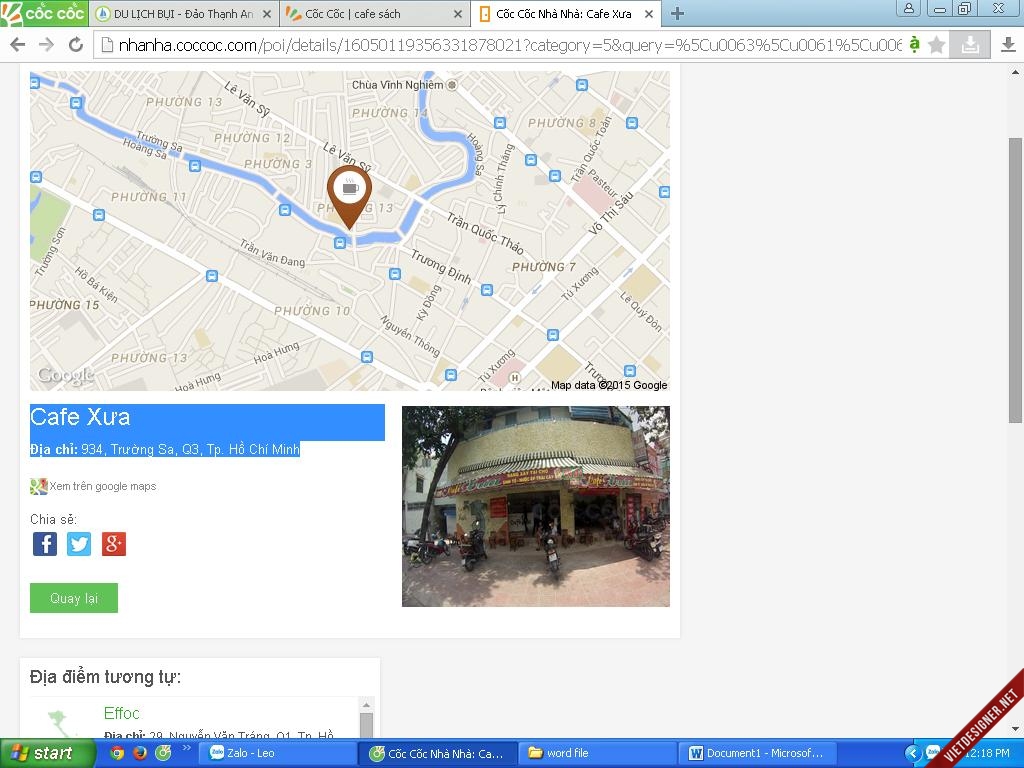Expand hidden system tray icons
The width and height of the screenshot is (1024, 768).
point(913,754)
